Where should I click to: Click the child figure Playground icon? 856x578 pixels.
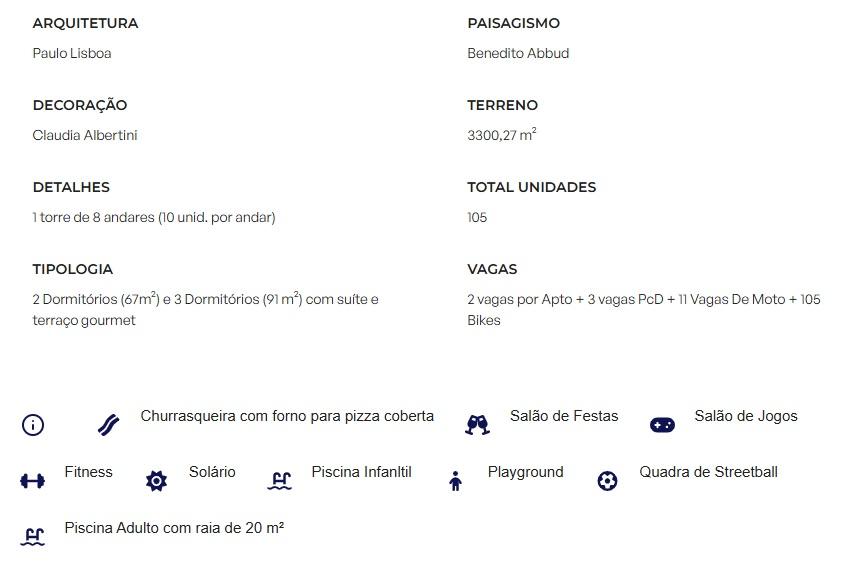(456, 481)
